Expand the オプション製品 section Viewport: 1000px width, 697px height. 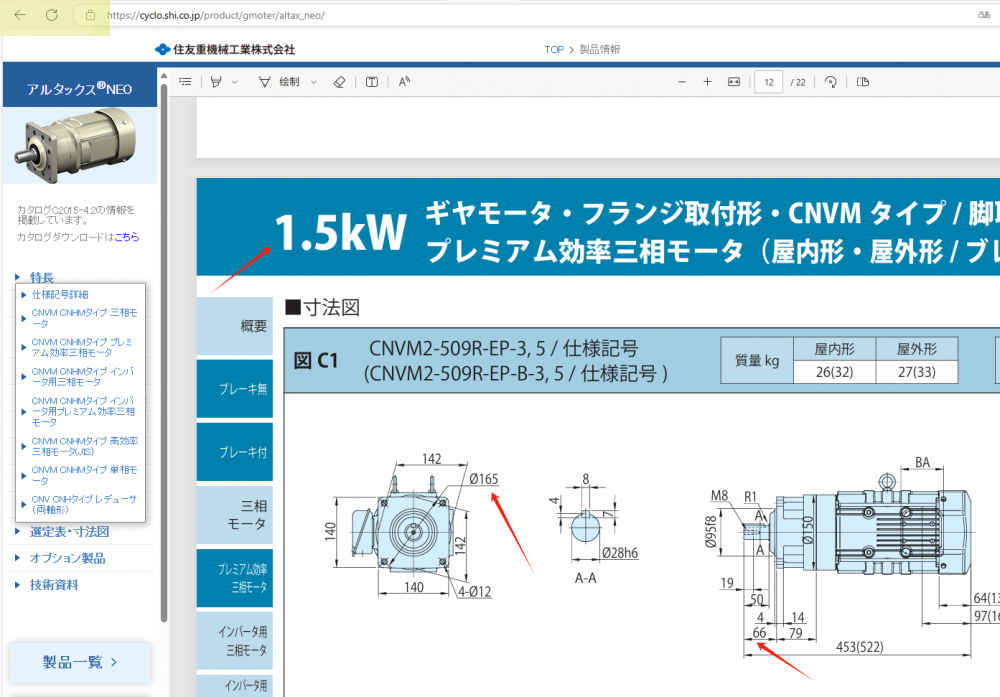click(x=67, y=558)
